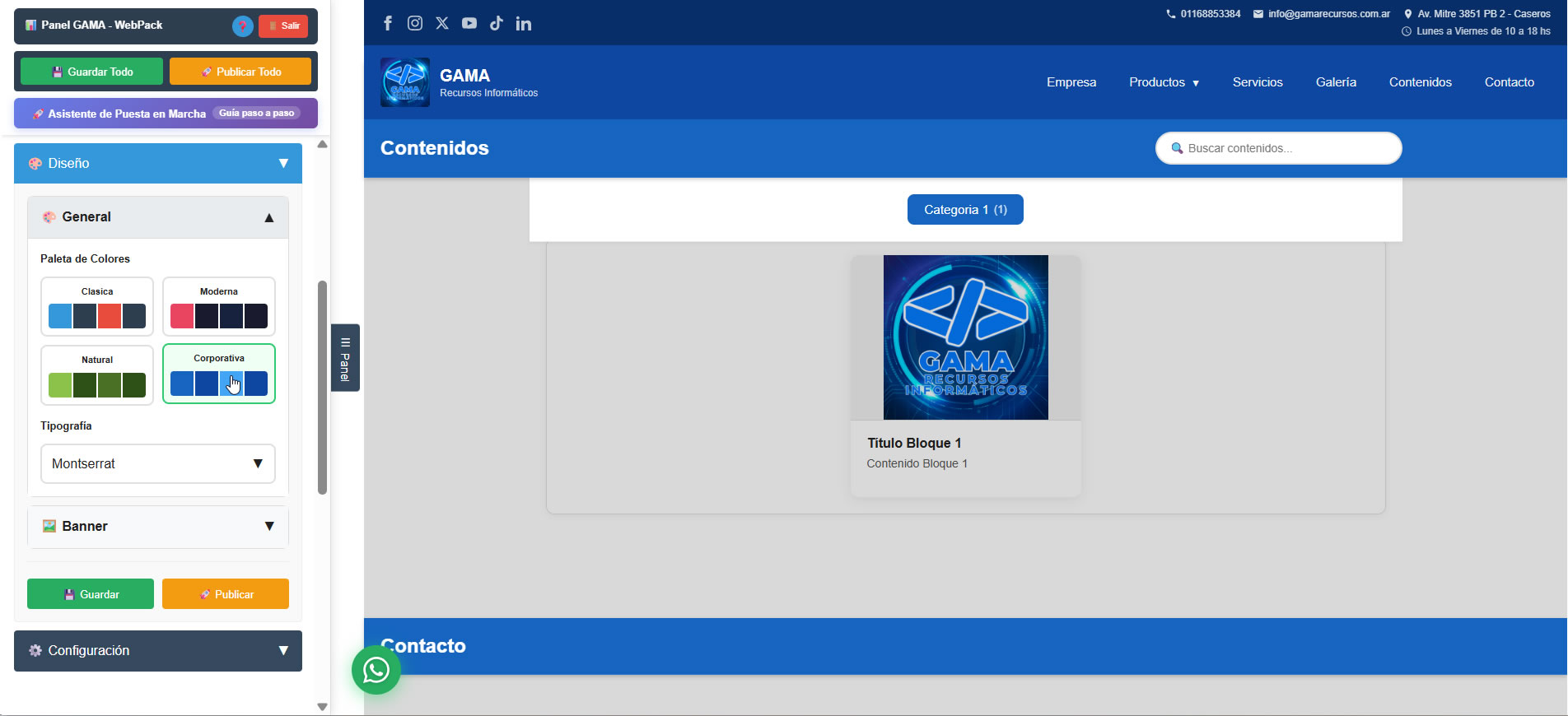1568x716 pixels.
Task: Click the X (Twitter) icon
Action: pyautogui.click(x=442, y=23)
